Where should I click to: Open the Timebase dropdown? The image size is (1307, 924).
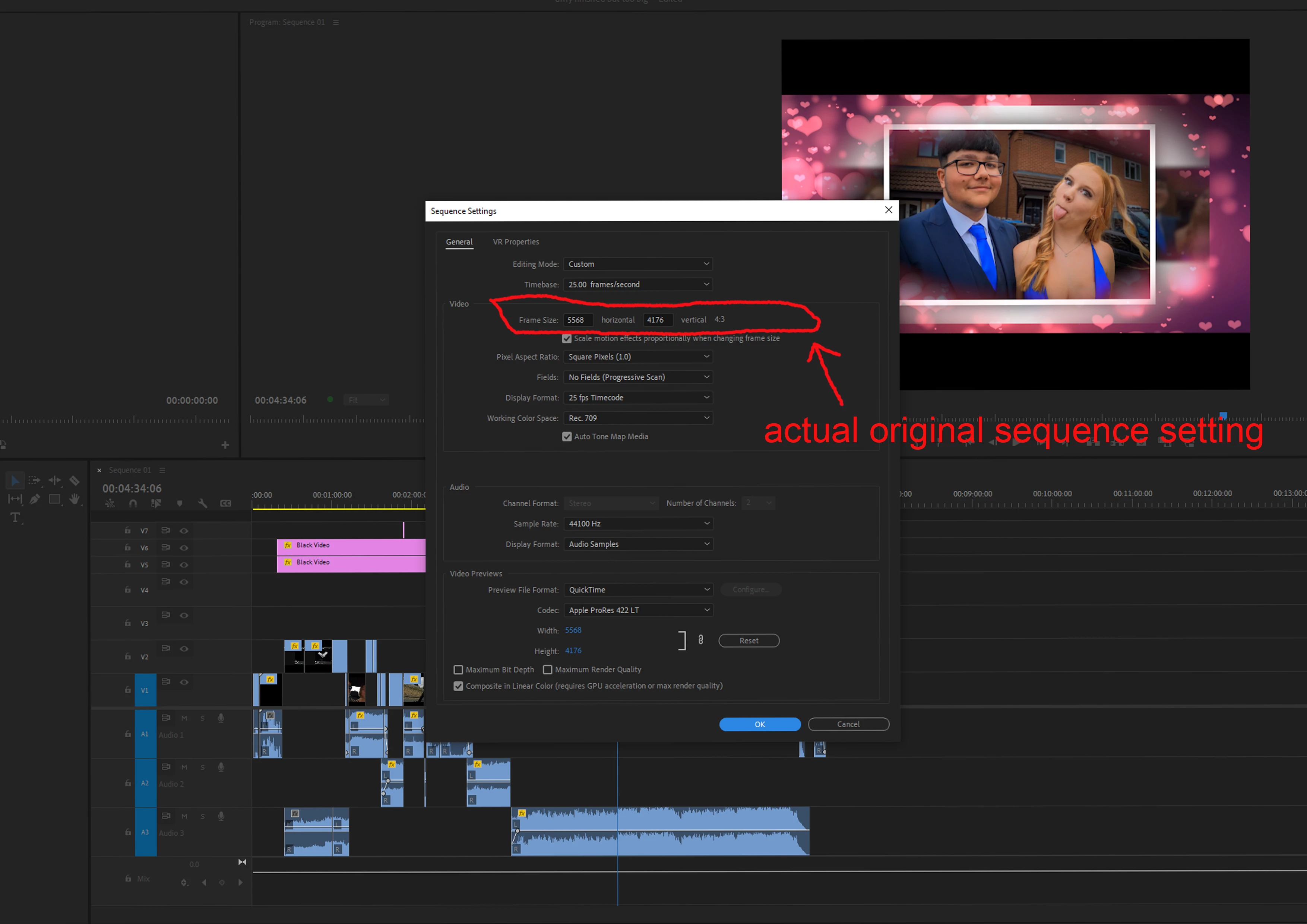(637, 285)
